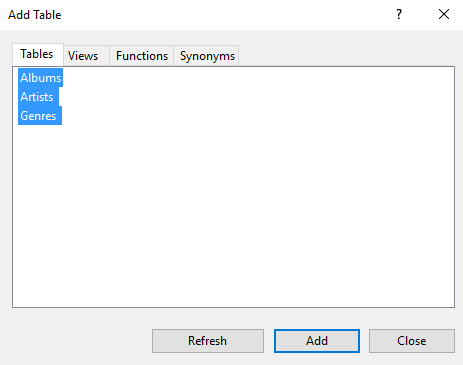Select the Artists table
This screenshot has height=365, width=463.
(x=38, y=97)
